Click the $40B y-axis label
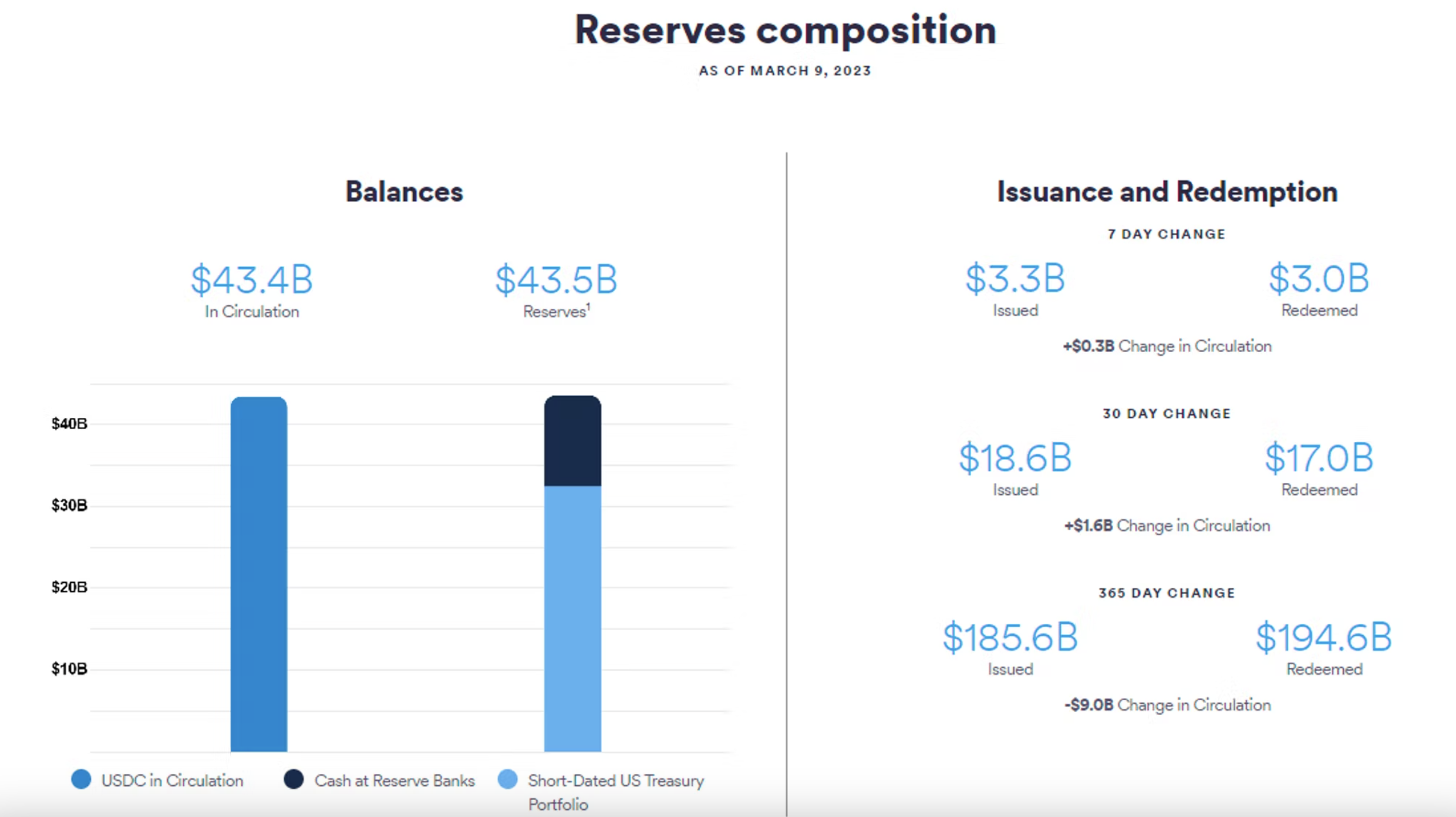This screenshot has width=1456, height=817. [x=69, y=424]
